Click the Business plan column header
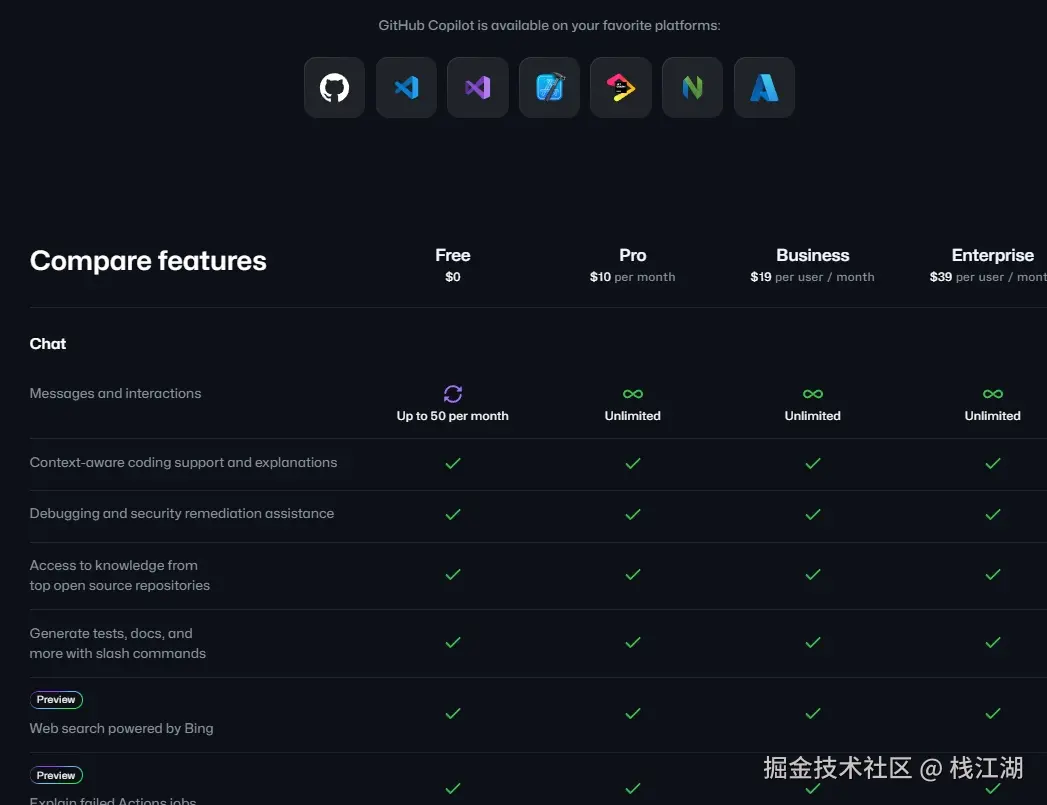 (x=813, y=256)
